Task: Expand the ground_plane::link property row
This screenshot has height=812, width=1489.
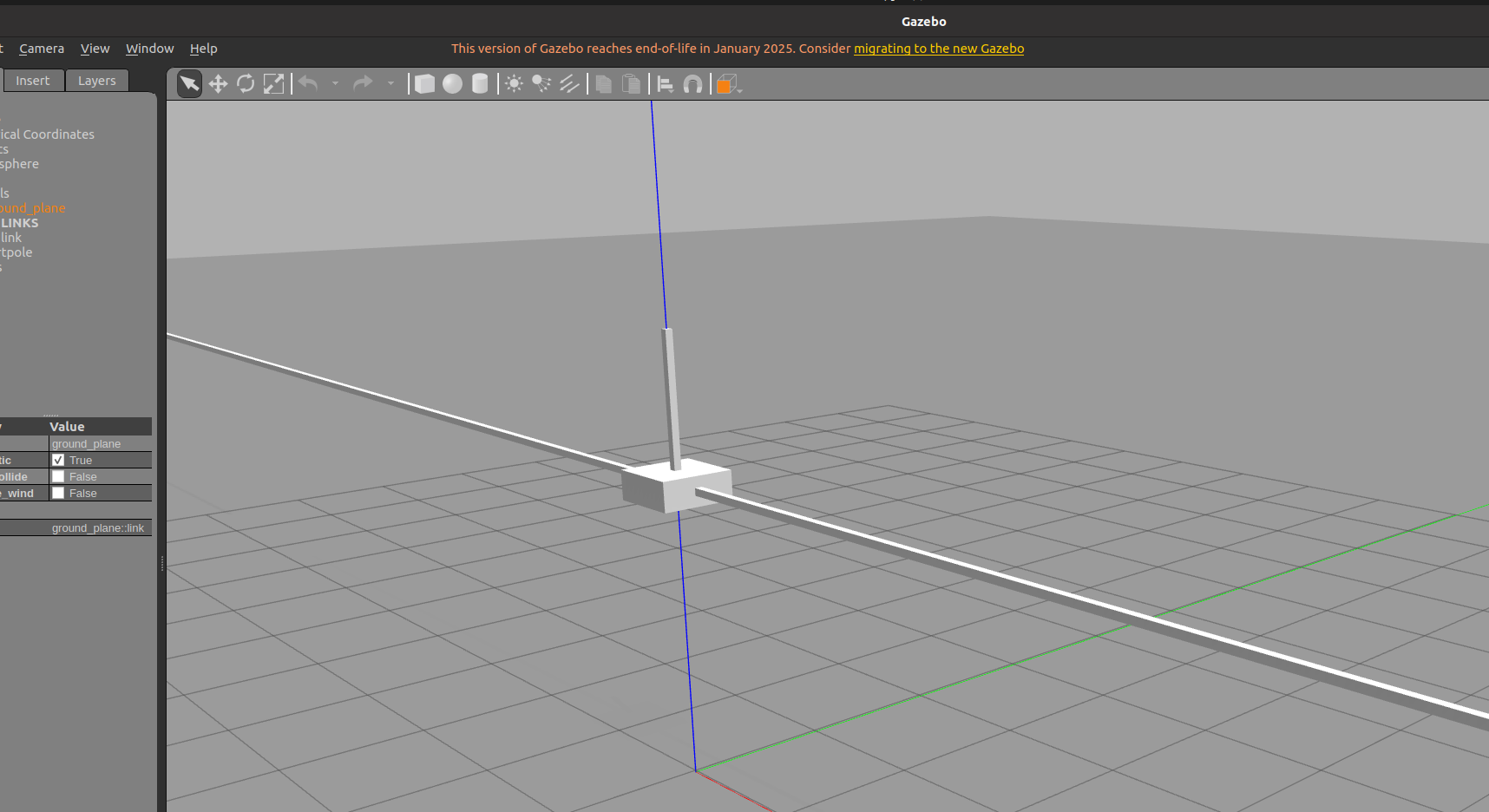Action: point(75,527)
